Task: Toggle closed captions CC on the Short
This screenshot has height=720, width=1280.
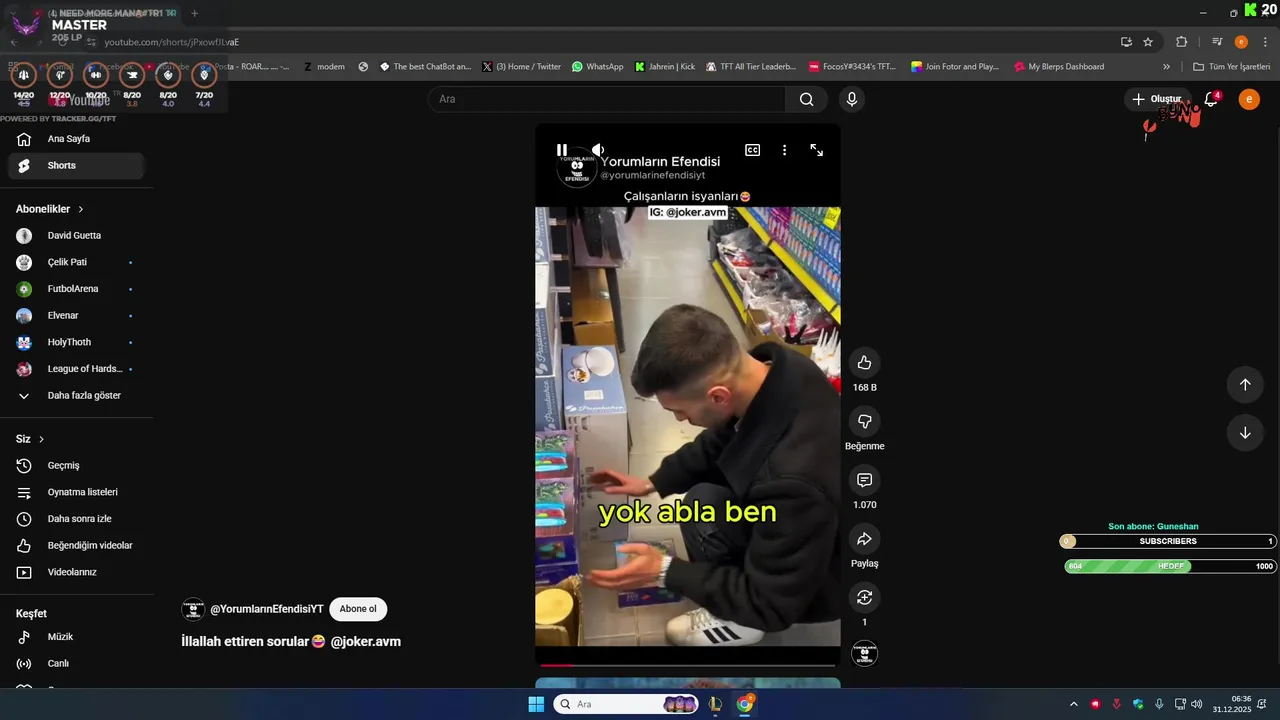Action: pyautogui.click(x=752, y=150)
